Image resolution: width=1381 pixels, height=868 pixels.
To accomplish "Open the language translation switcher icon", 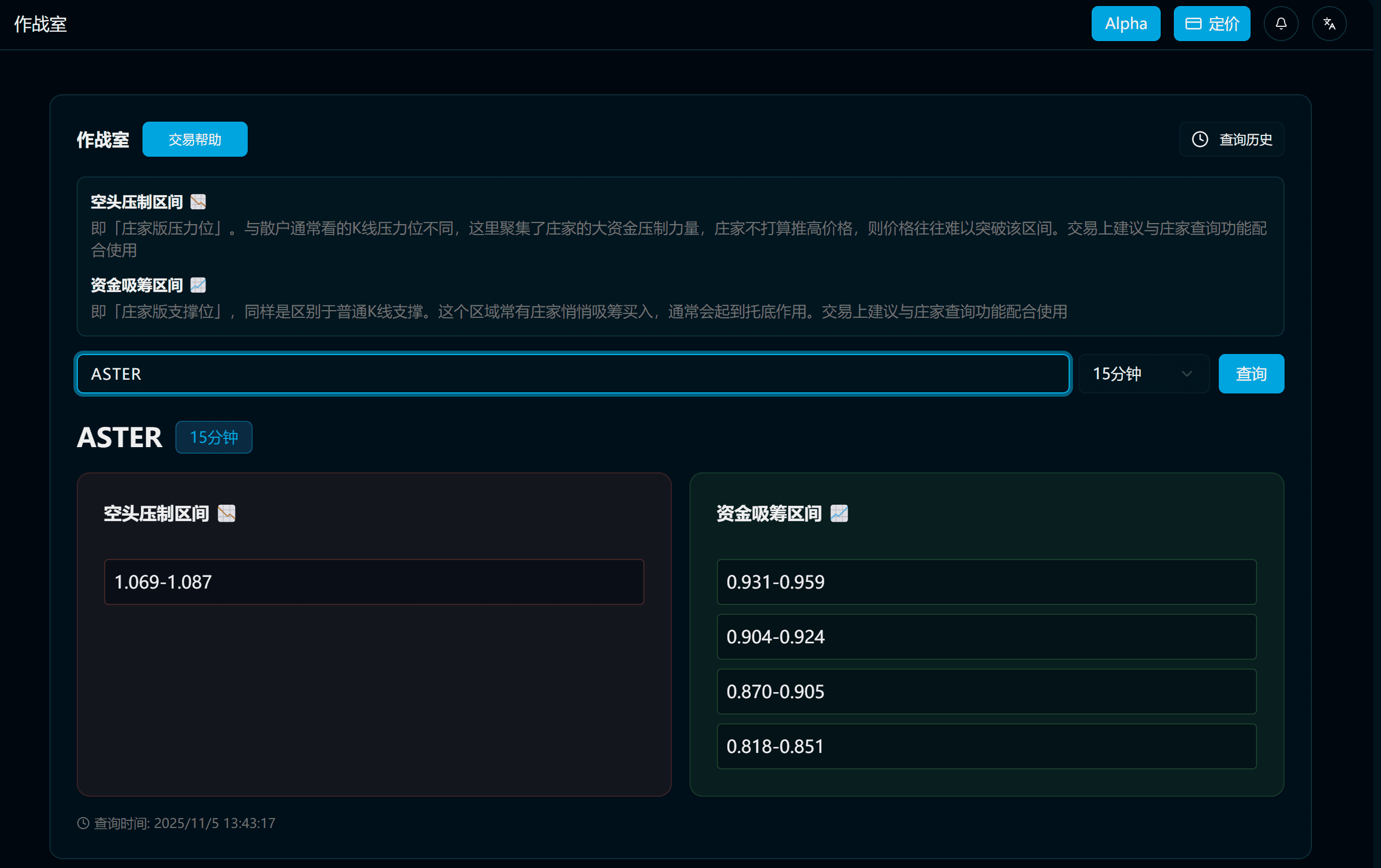I will [1329, 24].
